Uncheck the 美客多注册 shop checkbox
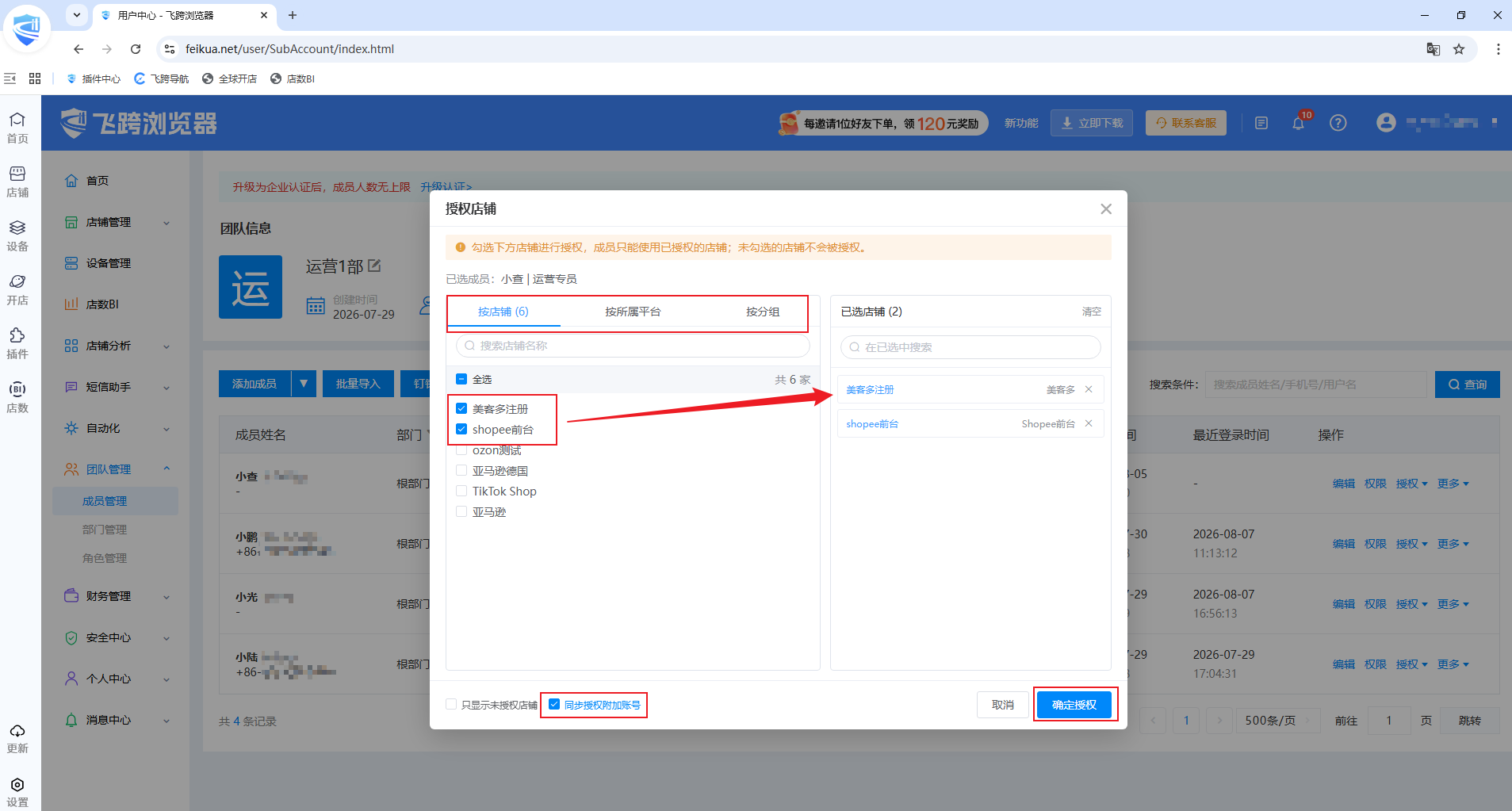Viewport: 1512px width, 811px height. pos(461,408)
